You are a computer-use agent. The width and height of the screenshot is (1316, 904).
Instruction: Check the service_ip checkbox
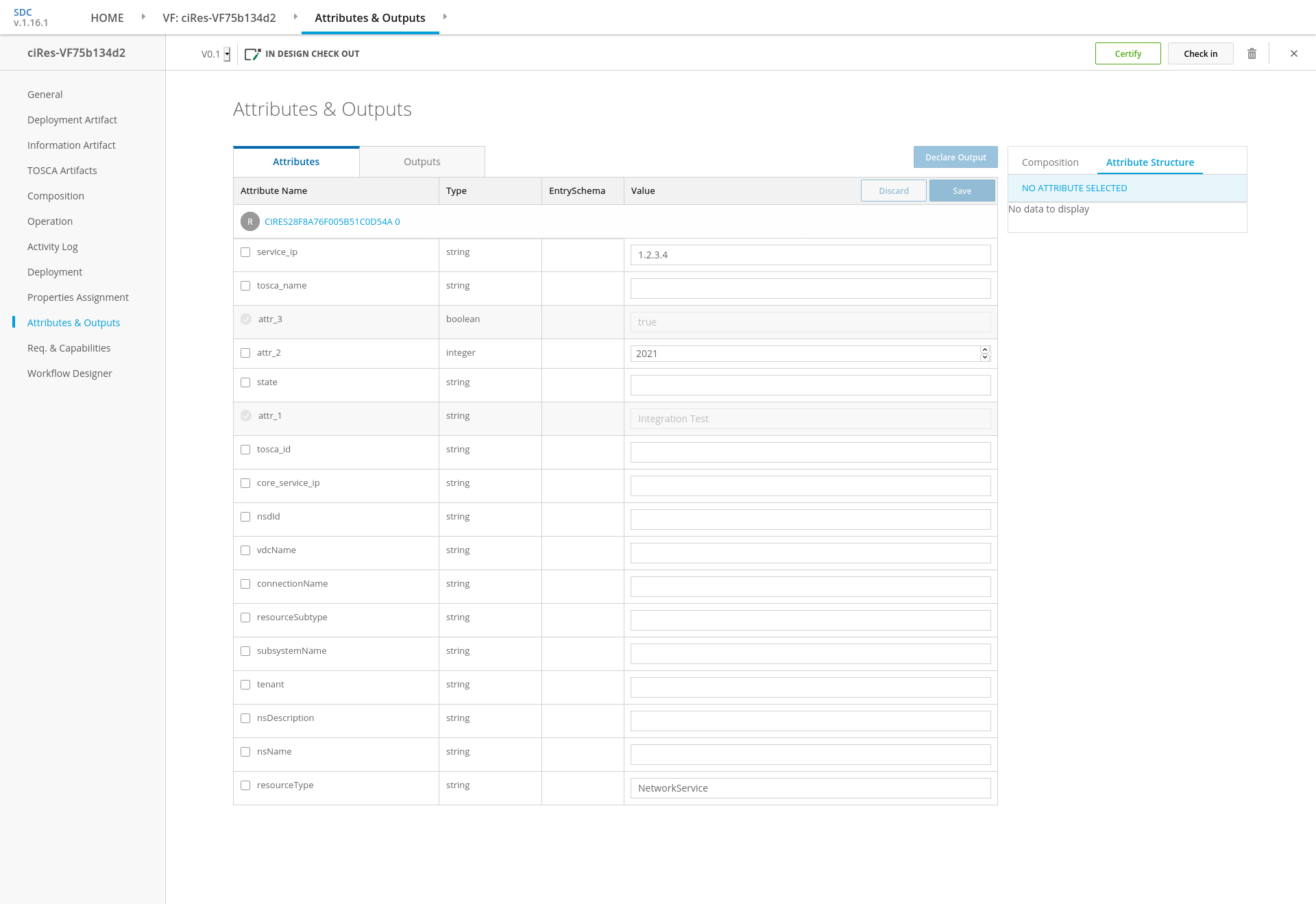pos(245,252)
